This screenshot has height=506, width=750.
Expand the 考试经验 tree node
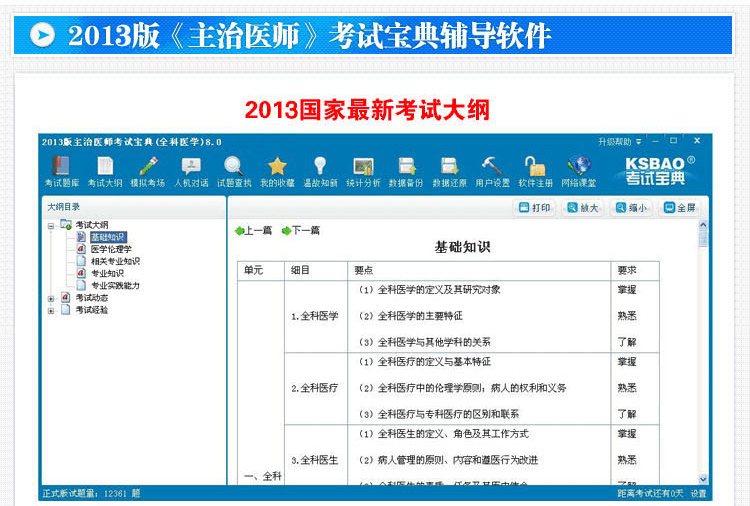click(x=51, y=311)
